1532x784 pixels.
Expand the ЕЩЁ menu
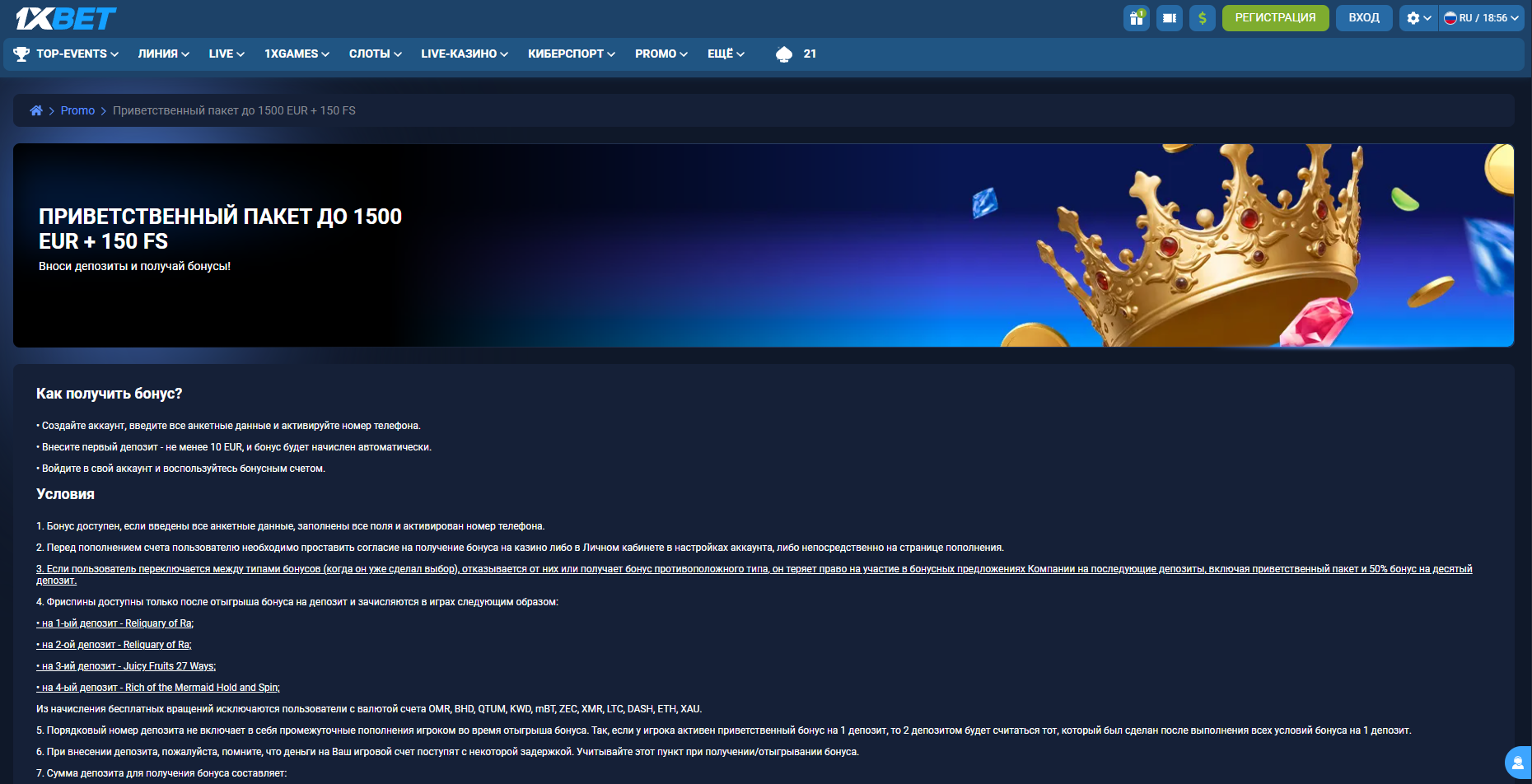726,54
